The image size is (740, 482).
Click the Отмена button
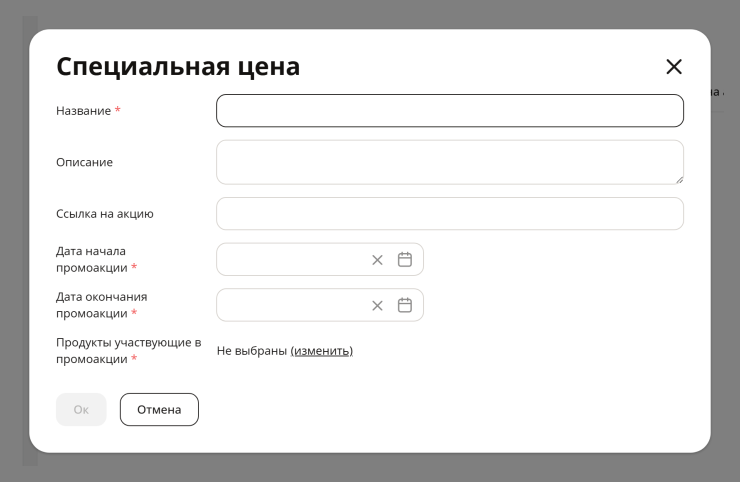coord(159,409)
